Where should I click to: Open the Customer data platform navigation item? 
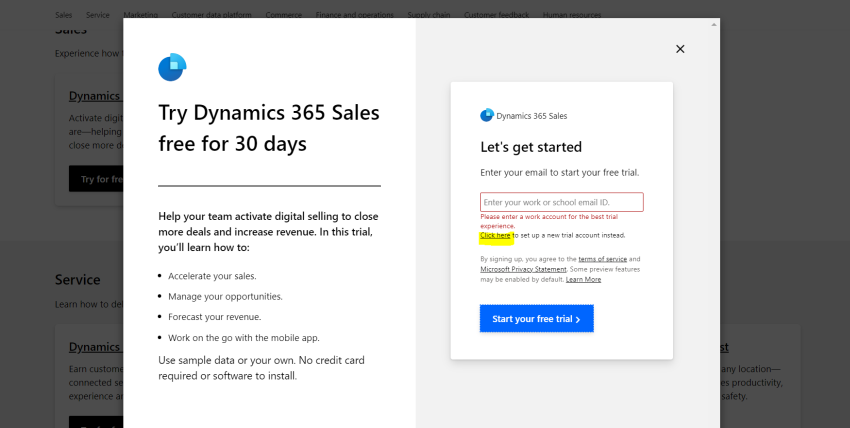pyautogui.click(x=211, y=15)
